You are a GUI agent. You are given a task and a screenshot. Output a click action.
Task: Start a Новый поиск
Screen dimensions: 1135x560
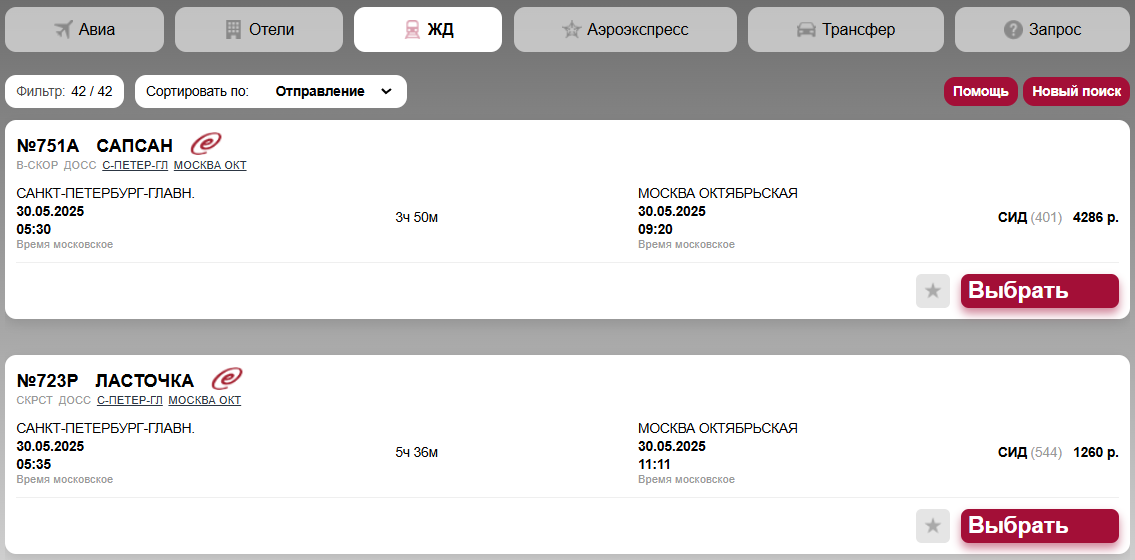[1076, 91]
